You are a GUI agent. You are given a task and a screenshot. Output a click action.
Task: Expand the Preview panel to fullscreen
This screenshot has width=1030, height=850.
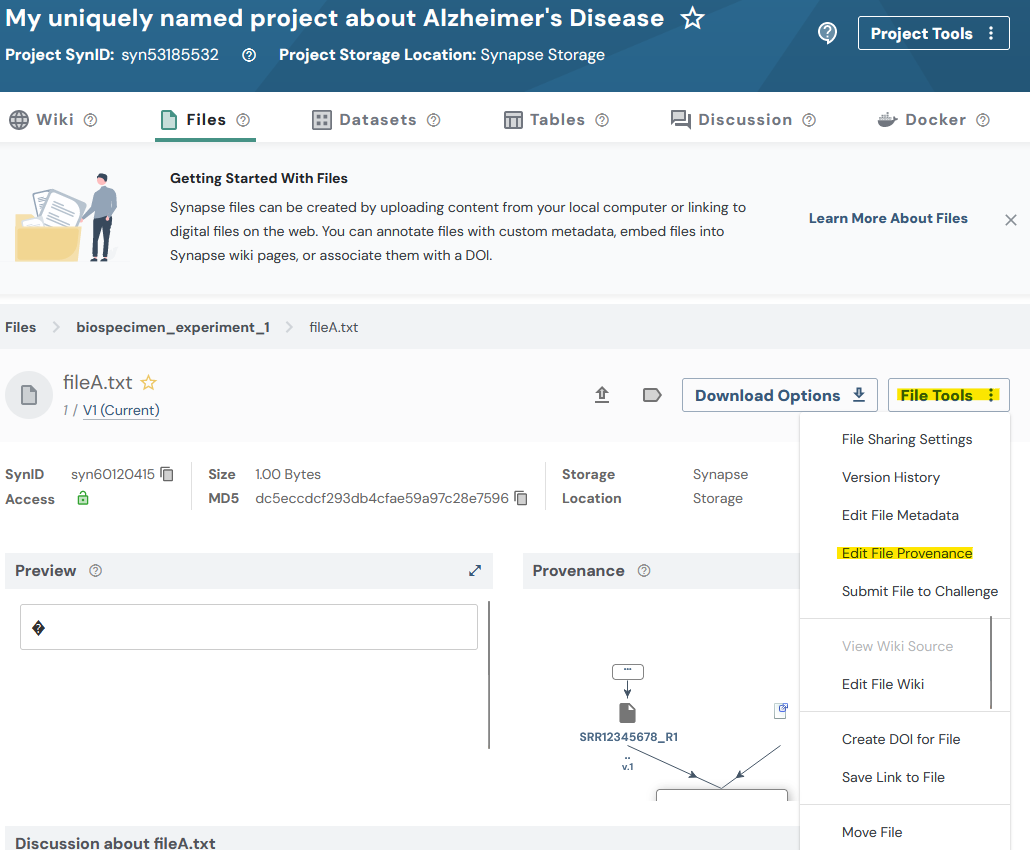click(475, 571)
